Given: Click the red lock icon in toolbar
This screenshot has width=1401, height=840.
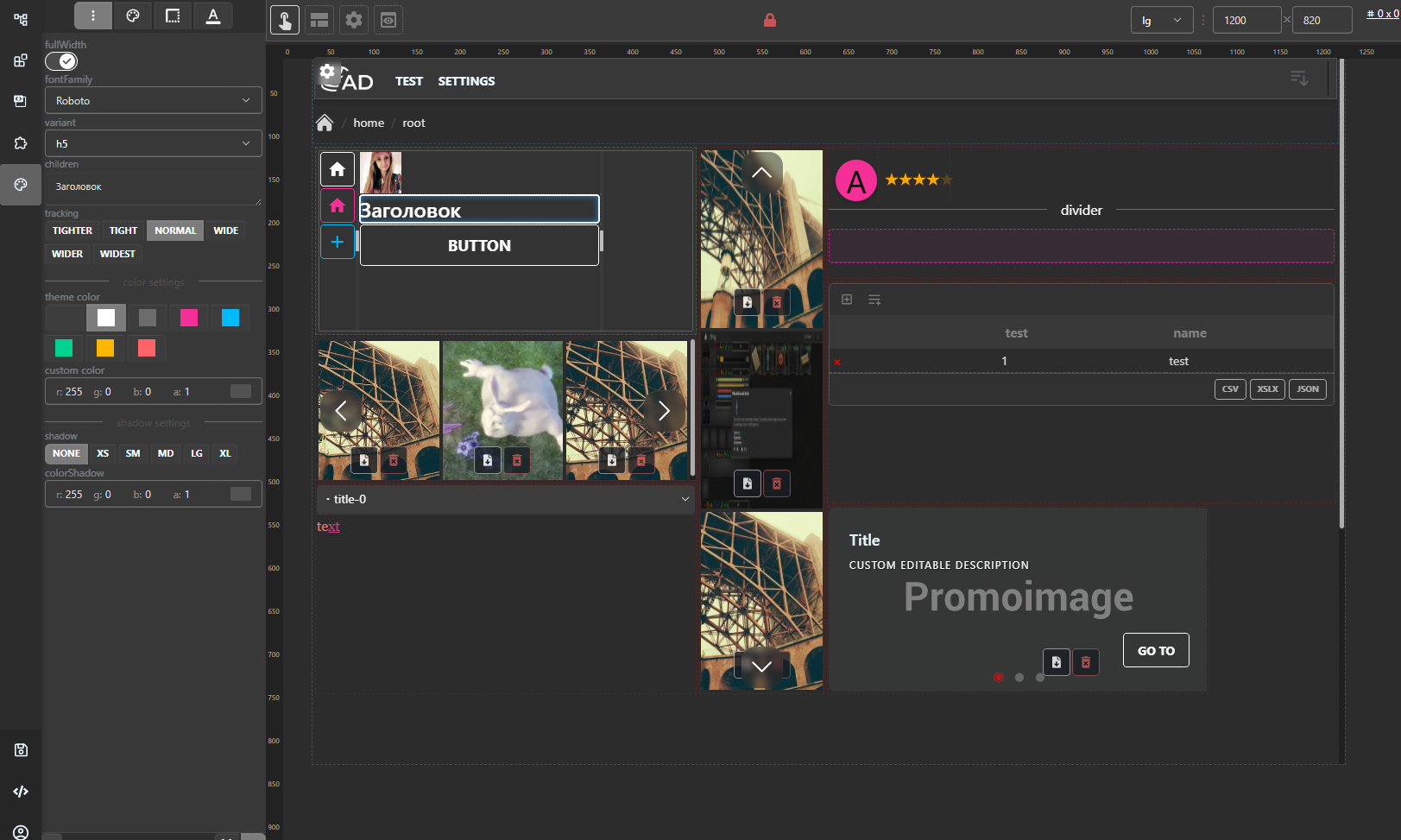Looking at the screenshot, I should (x=770, y=20).
